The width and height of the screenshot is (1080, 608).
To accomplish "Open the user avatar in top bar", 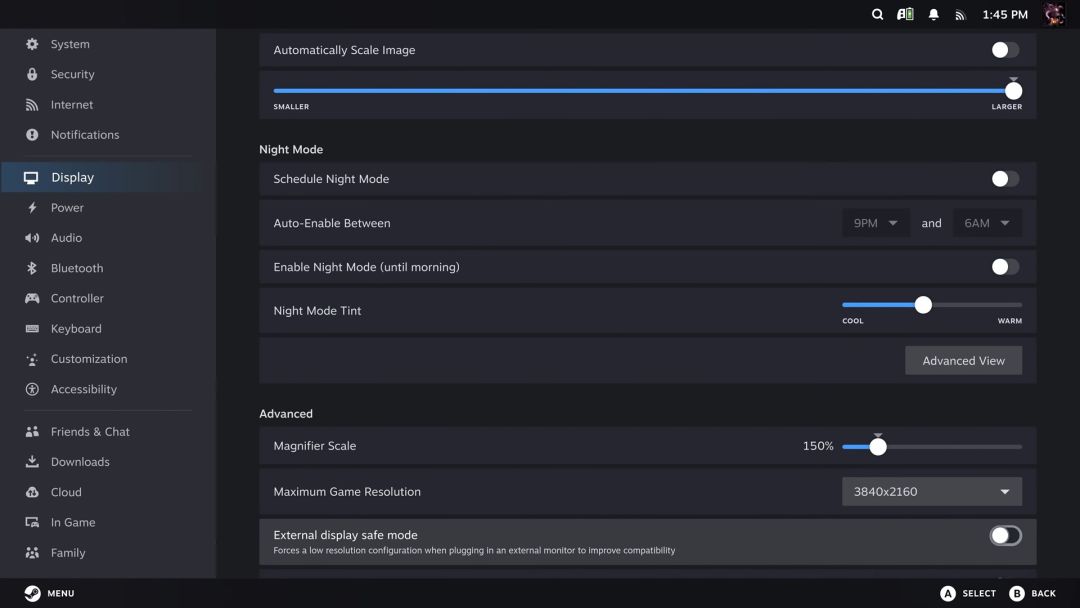I will (x=1054, y=14).
